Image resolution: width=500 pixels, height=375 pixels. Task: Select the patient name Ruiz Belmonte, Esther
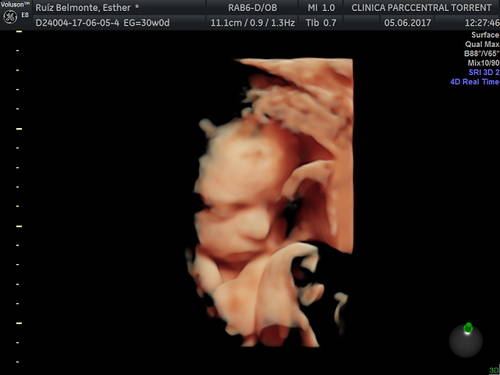pyautogui.click(x=83, y=8)
